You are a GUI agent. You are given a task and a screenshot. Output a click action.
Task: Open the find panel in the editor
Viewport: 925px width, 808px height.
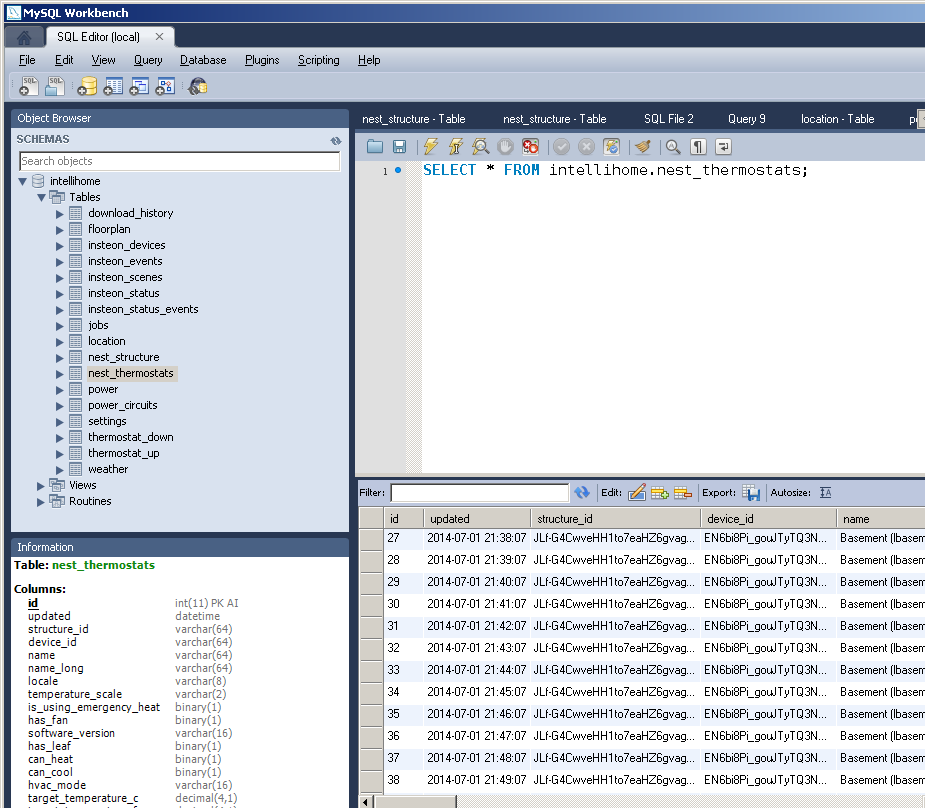click(x=673, y=146)
